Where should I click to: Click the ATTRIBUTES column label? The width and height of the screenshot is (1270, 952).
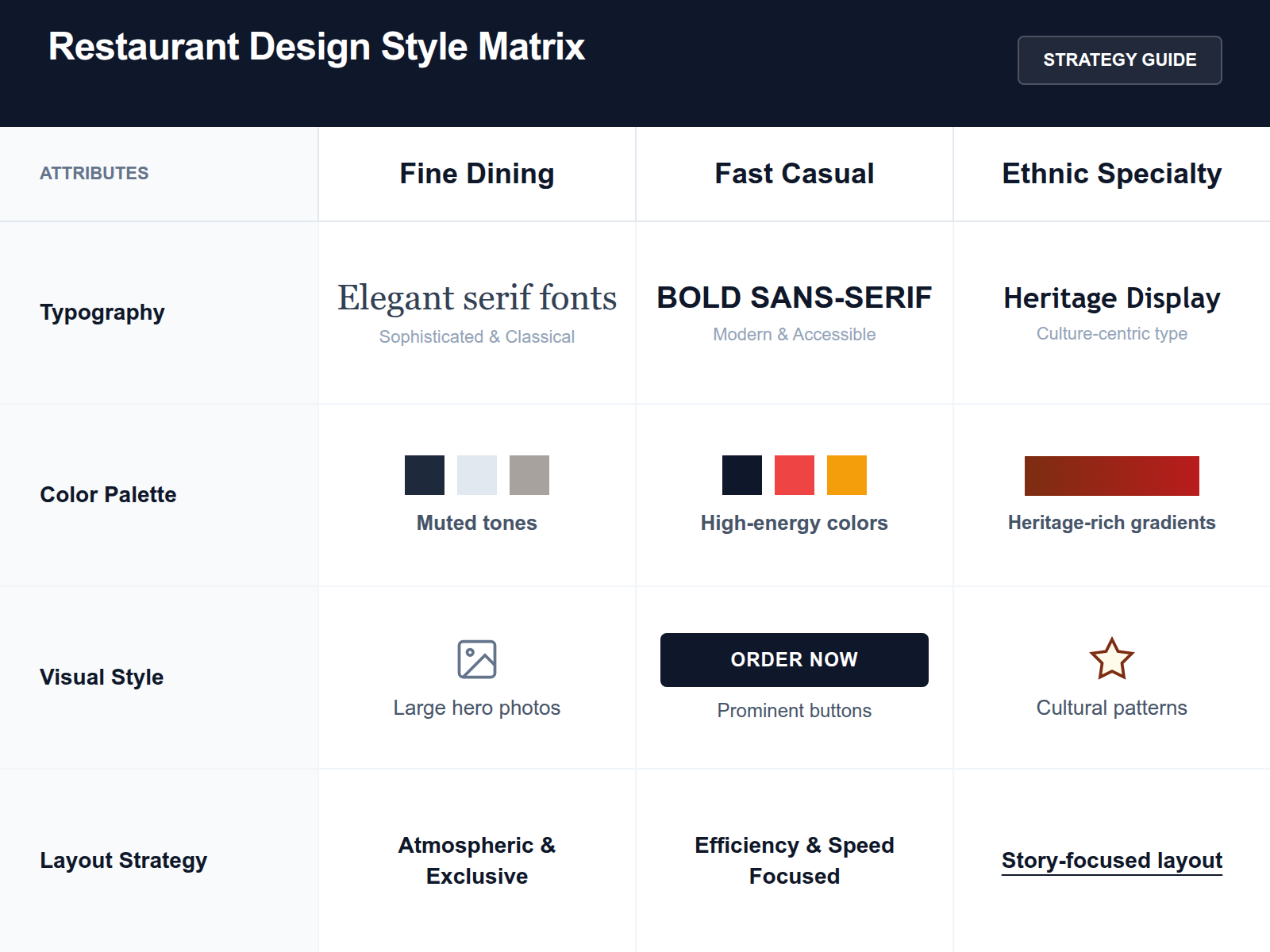pyautogui.click(x=94, y=172)
